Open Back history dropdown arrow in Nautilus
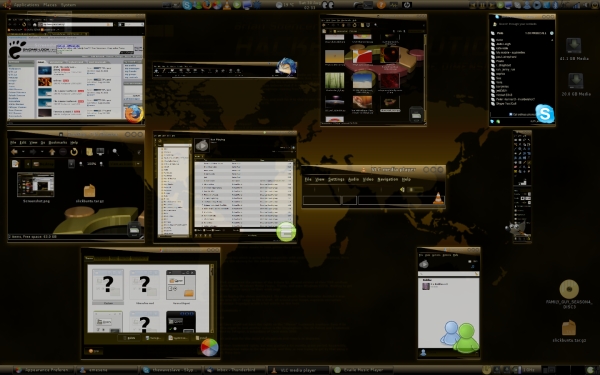The image size is (600, 375). pos(23,152)
